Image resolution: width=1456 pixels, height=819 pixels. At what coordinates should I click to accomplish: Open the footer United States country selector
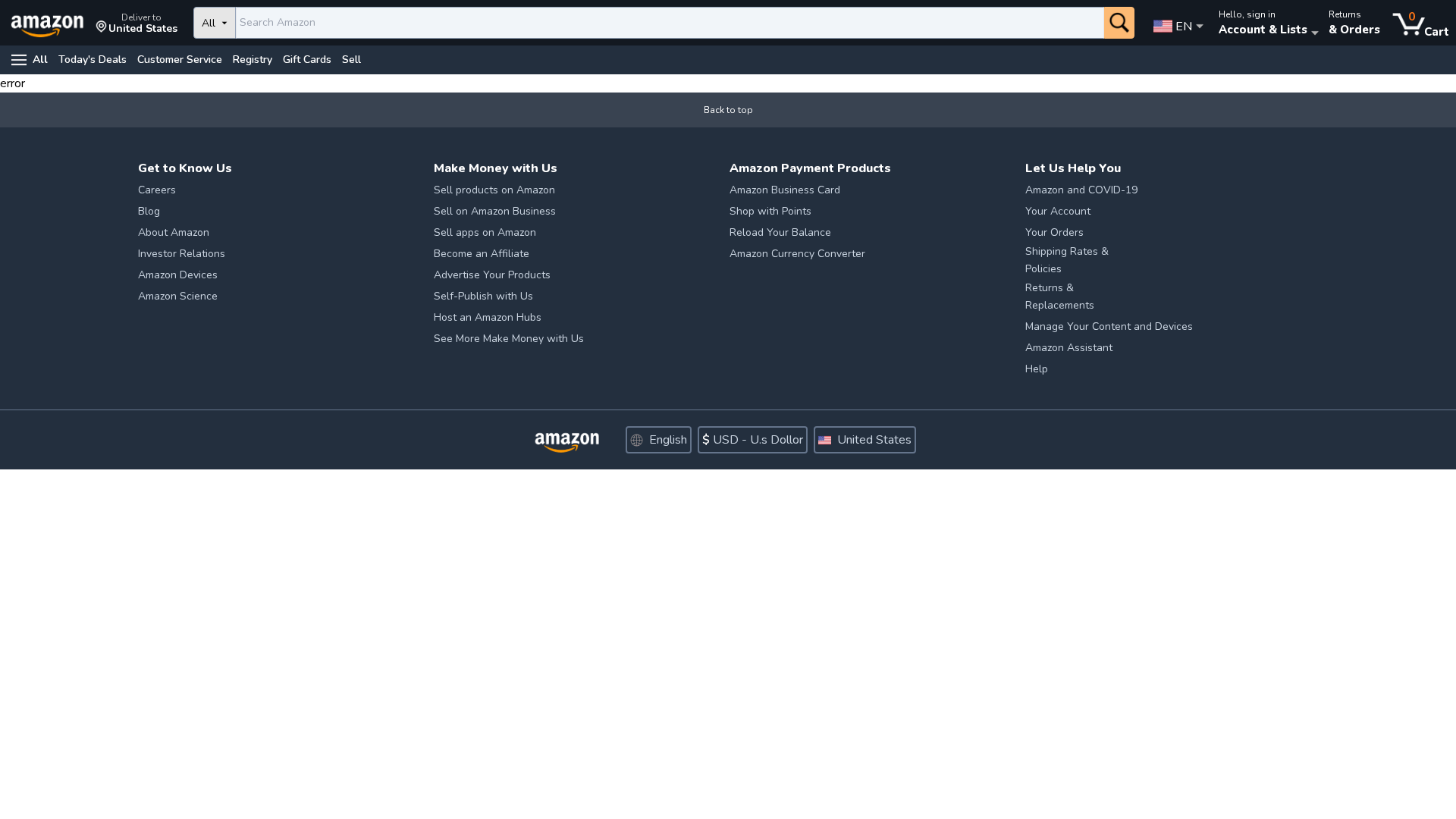coord(864,440)
